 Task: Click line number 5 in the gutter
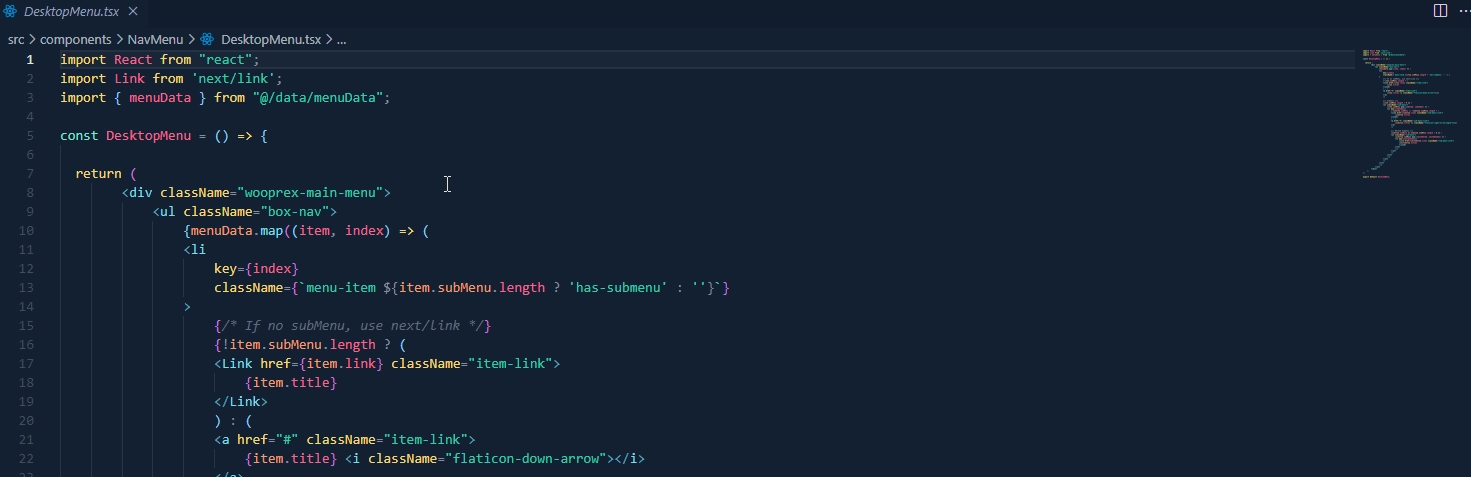(x=31, y=136)
